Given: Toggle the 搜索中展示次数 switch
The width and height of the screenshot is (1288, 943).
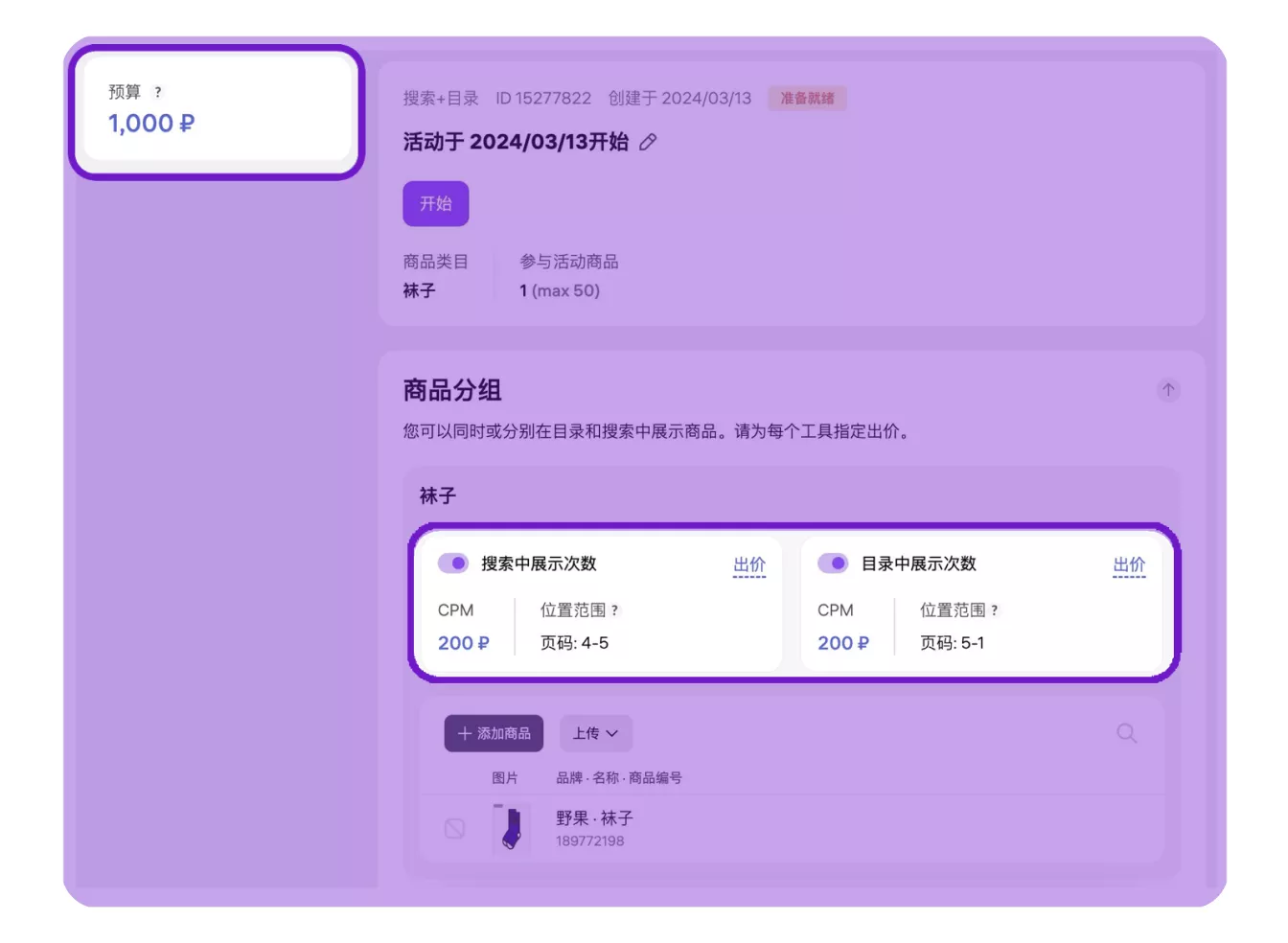Looking at the screenshot, I should point(452,563).
